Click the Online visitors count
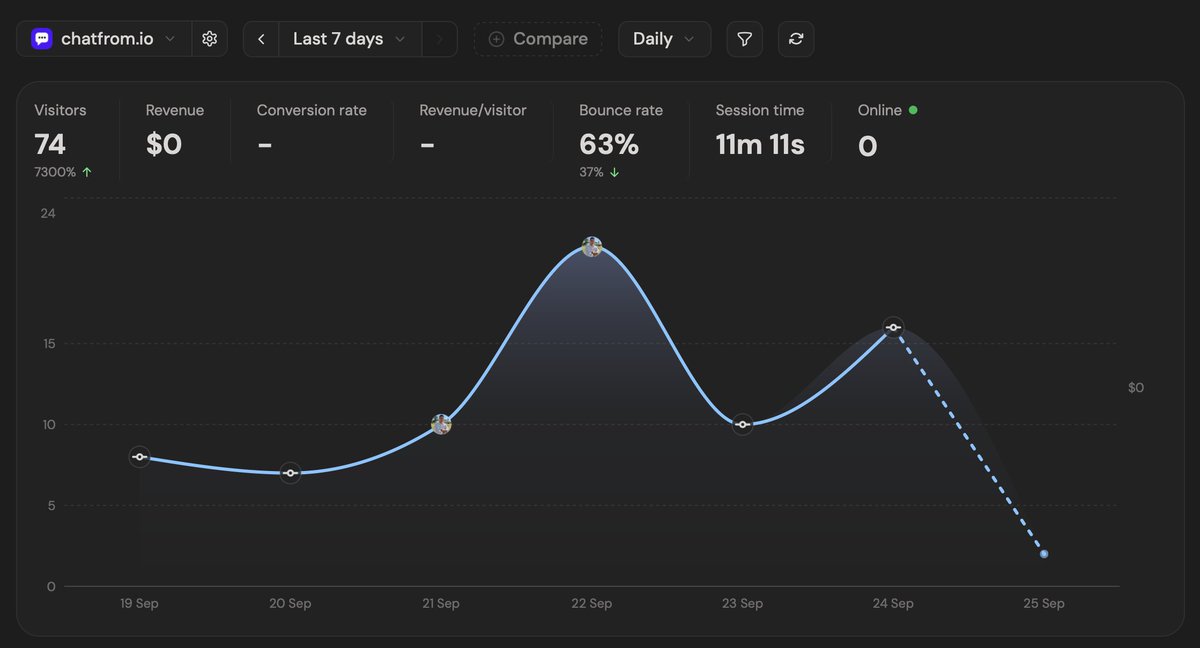This screenshot has width=1200, height=648. point(868,146)
